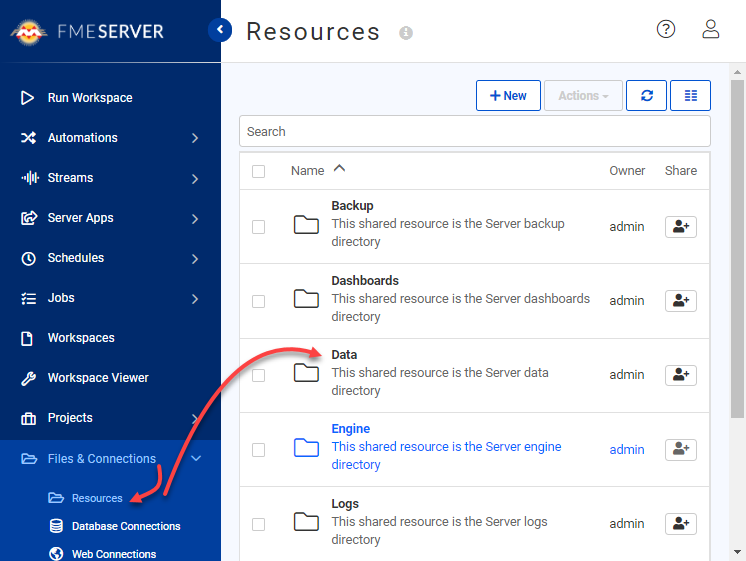Expand the Server Apps submenu chevron
Screen dimensions: 746x561
tap(195, 219)
